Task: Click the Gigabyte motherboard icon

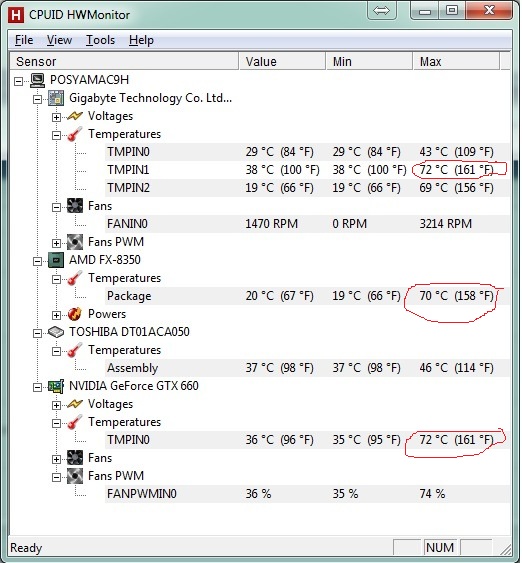Action: click(x=56, y=98)
